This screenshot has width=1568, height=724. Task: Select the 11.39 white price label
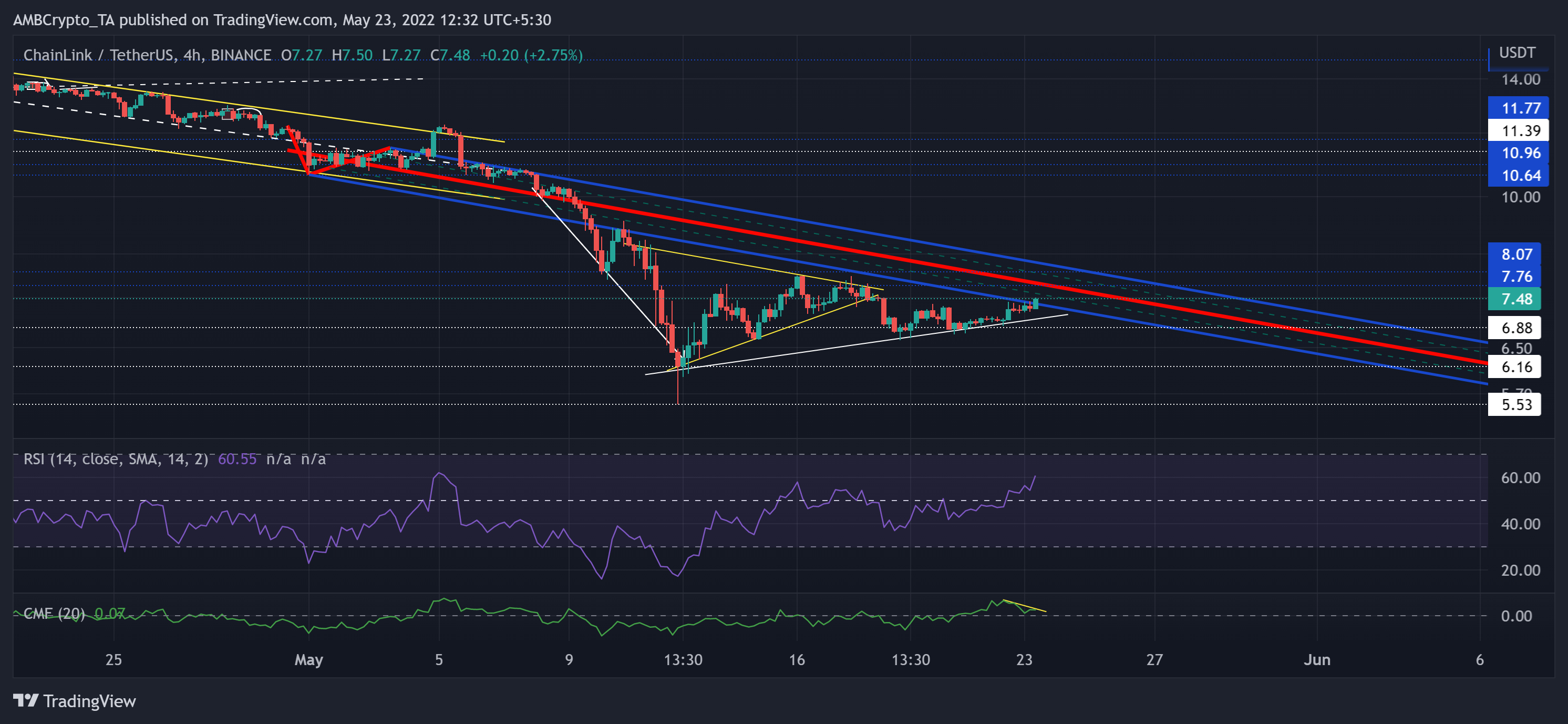pos(1518,131)
